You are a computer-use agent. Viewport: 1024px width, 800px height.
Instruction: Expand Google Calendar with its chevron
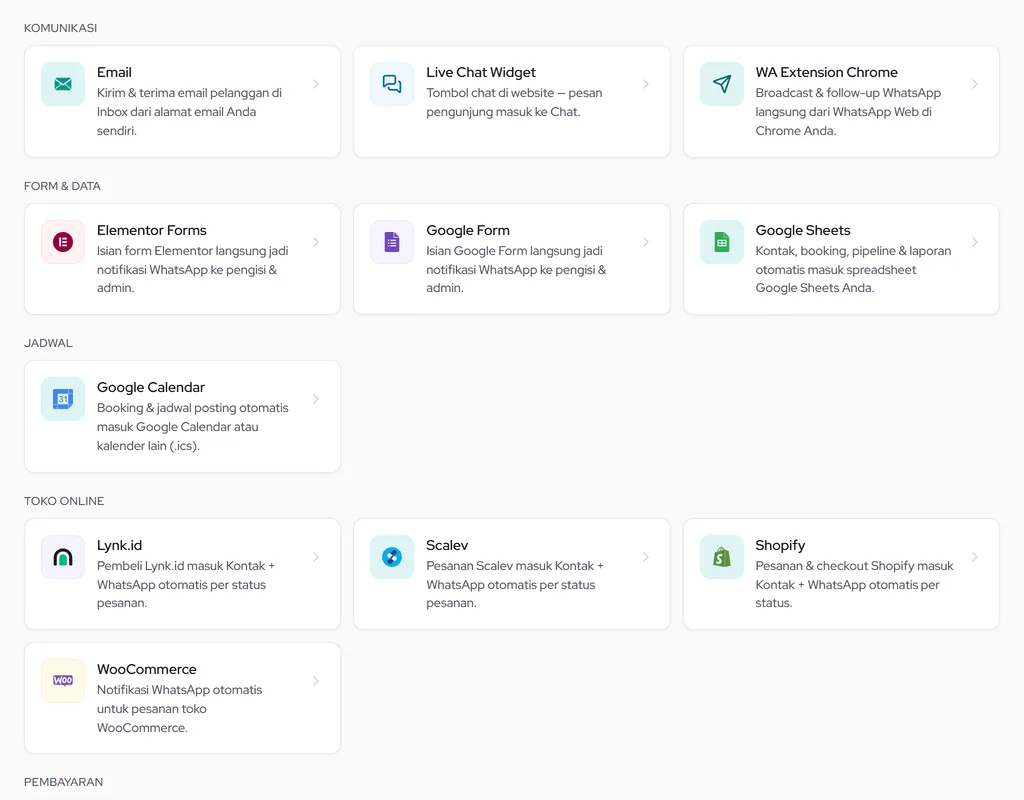(316, 399)
